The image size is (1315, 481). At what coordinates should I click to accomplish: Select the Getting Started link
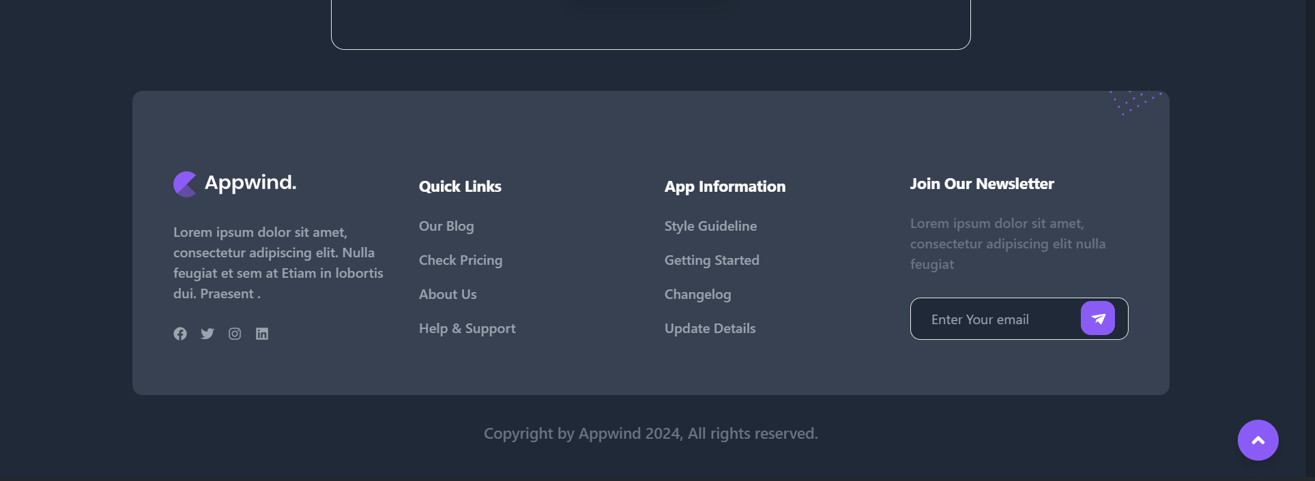tap(711, 260)
